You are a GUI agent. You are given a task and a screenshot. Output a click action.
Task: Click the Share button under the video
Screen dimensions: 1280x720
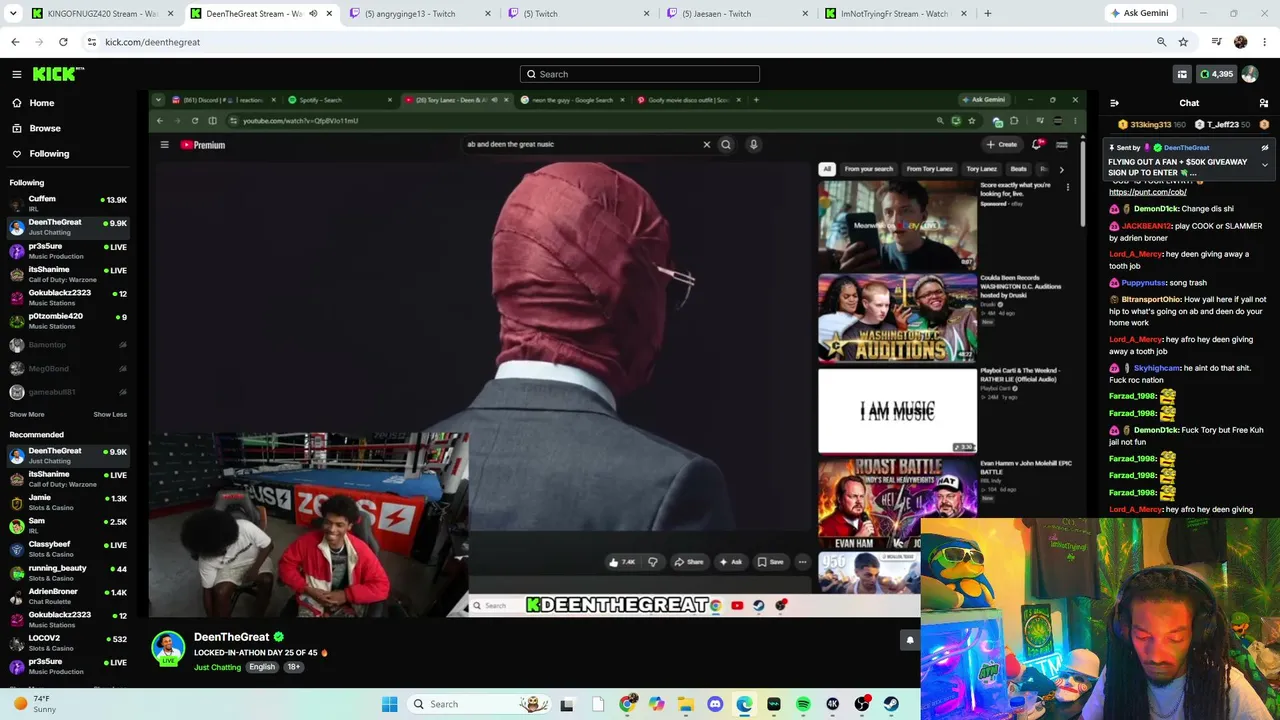point(688,562)
